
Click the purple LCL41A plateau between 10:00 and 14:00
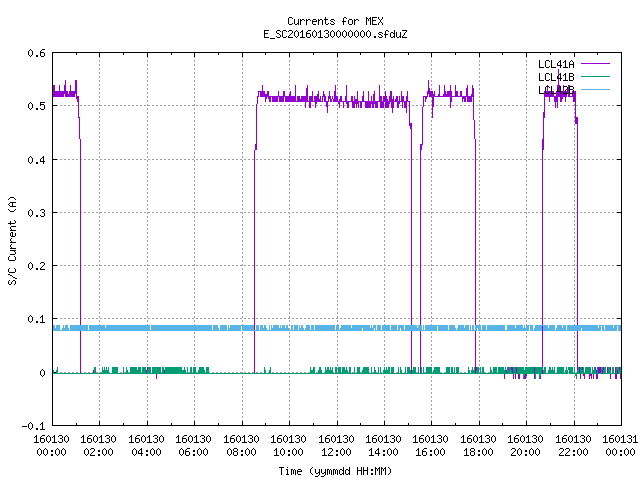(335, 99)
